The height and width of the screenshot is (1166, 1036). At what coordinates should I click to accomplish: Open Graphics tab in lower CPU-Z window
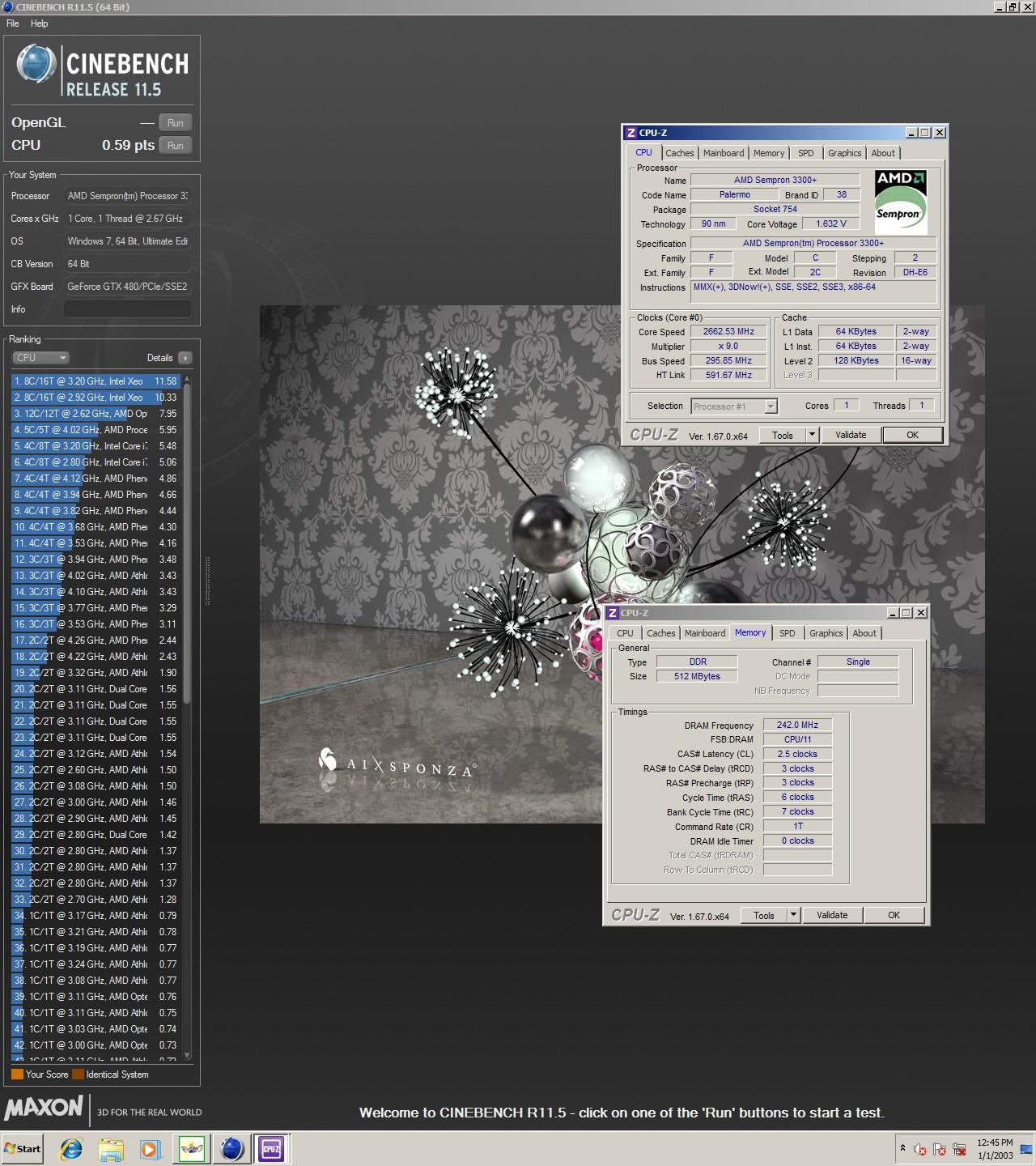click(826, 634)
